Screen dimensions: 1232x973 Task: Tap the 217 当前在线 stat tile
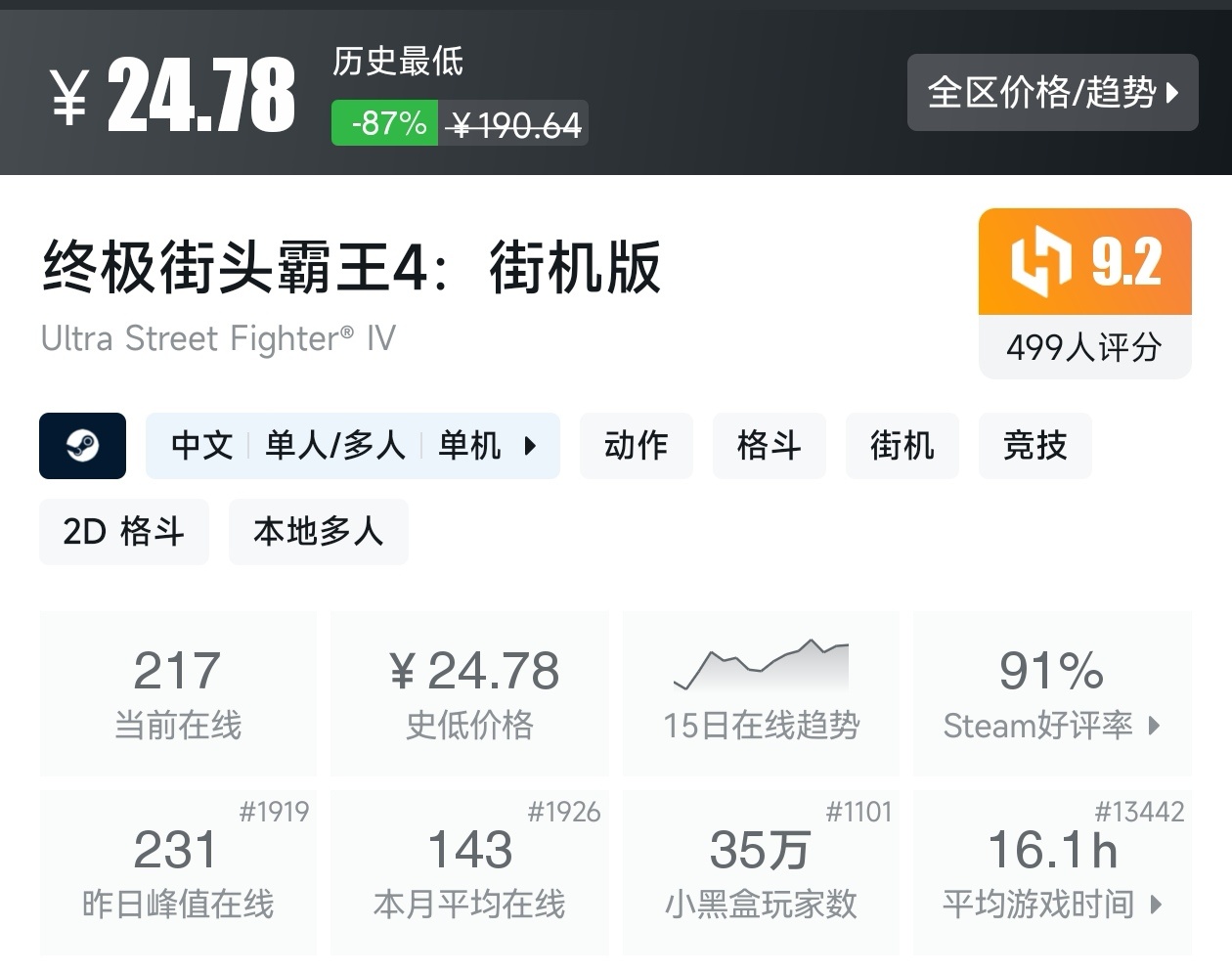pyautogui.click(x=178, y=693)
